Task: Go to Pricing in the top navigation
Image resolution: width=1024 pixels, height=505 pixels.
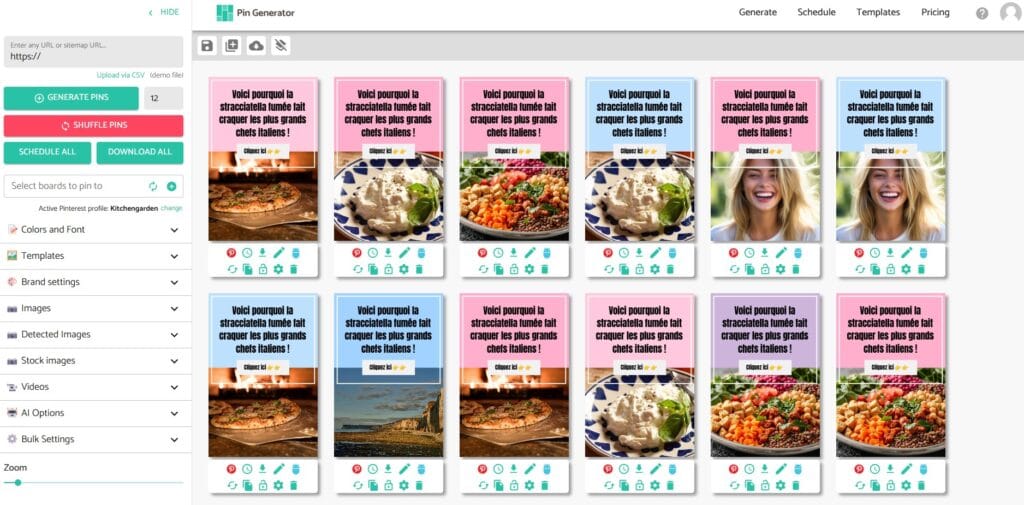Action: coord(935,13)
